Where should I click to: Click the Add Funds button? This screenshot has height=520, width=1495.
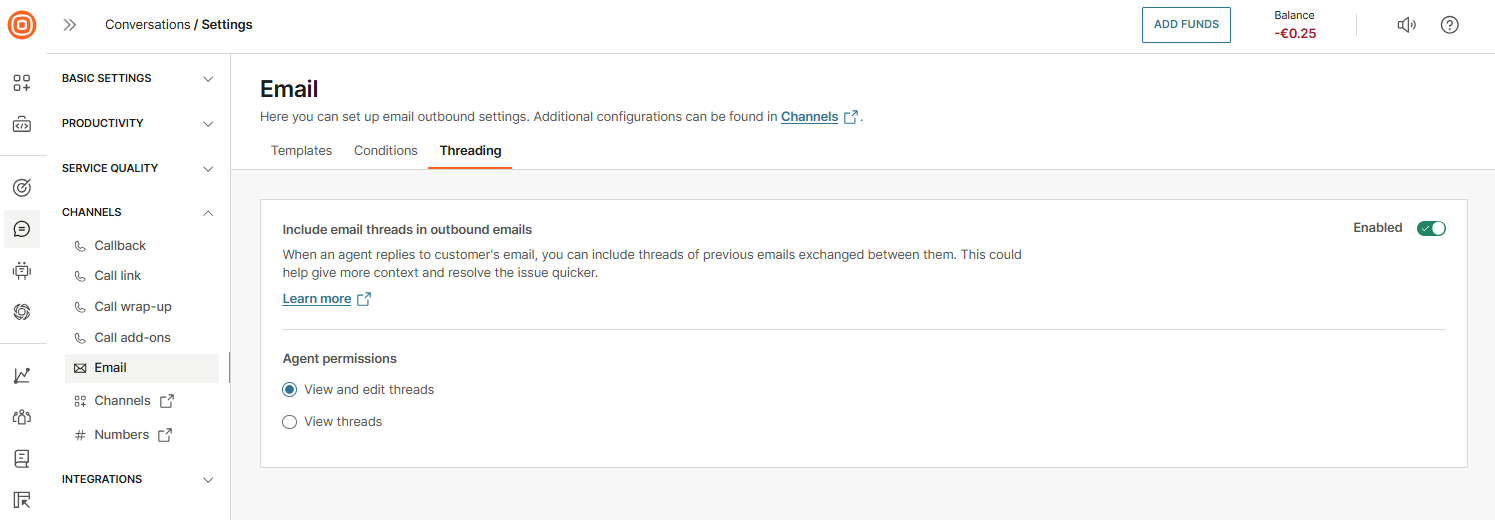[x=1186, y=25]
